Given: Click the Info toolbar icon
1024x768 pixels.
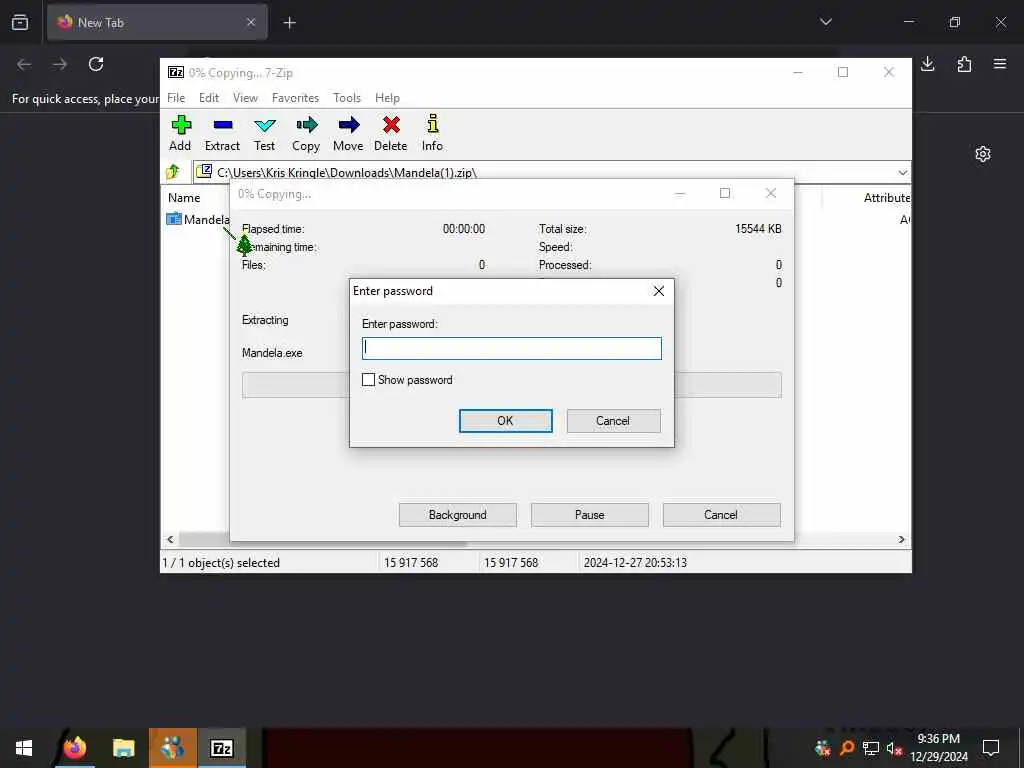Looking at the screenshot, I should coord(432,133).
